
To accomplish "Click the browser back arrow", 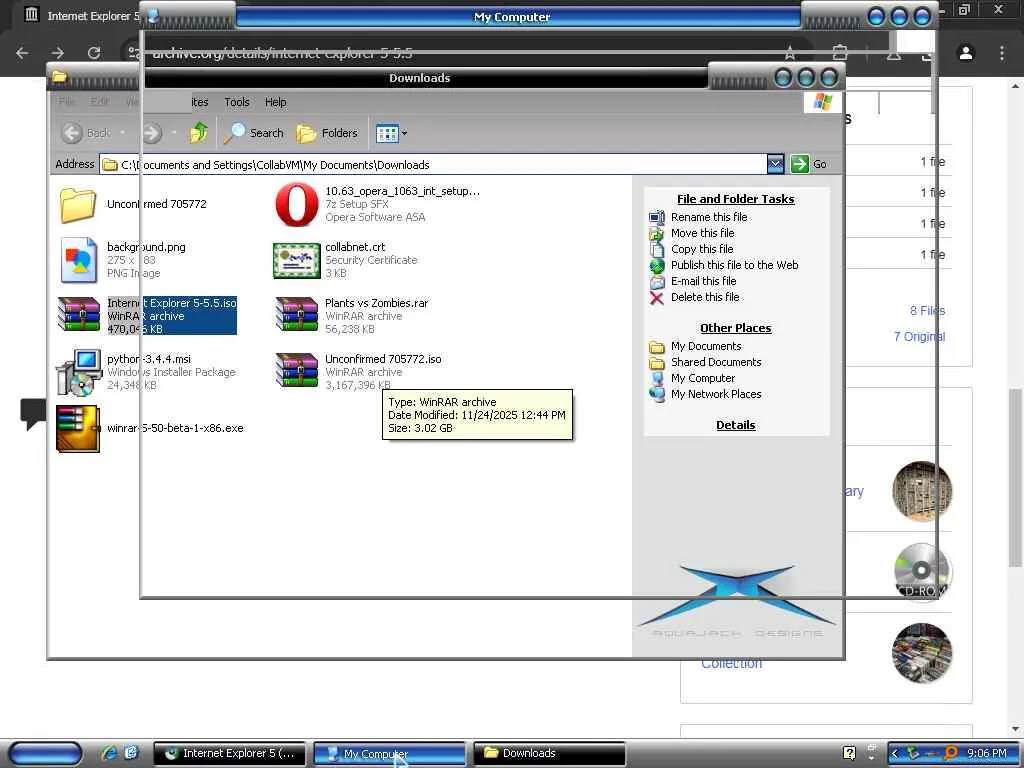I will pyautogui.click(x=22, y=53).
